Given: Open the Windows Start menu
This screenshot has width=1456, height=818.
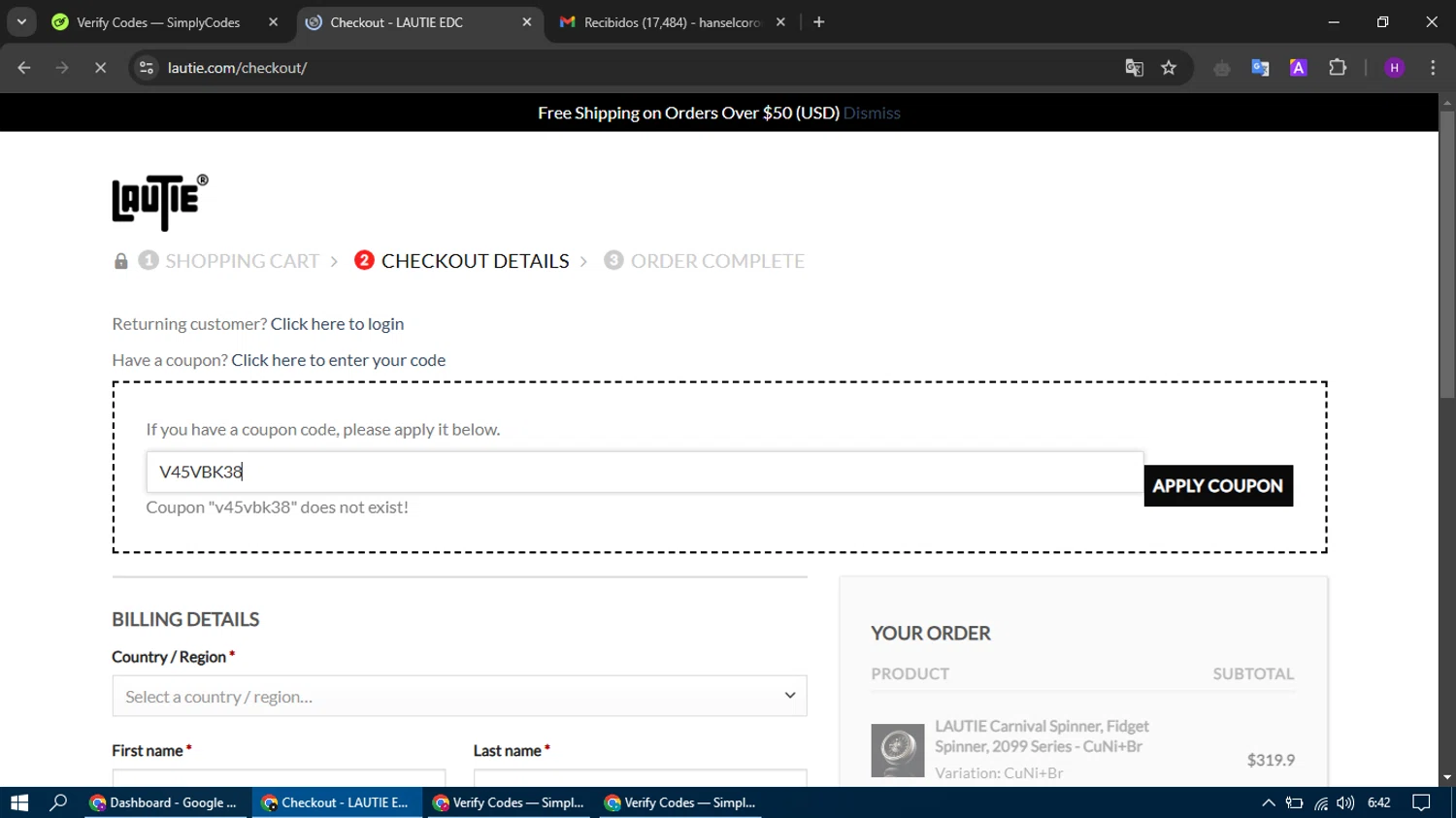Looking at the screenshot, I should coord(19,802).
